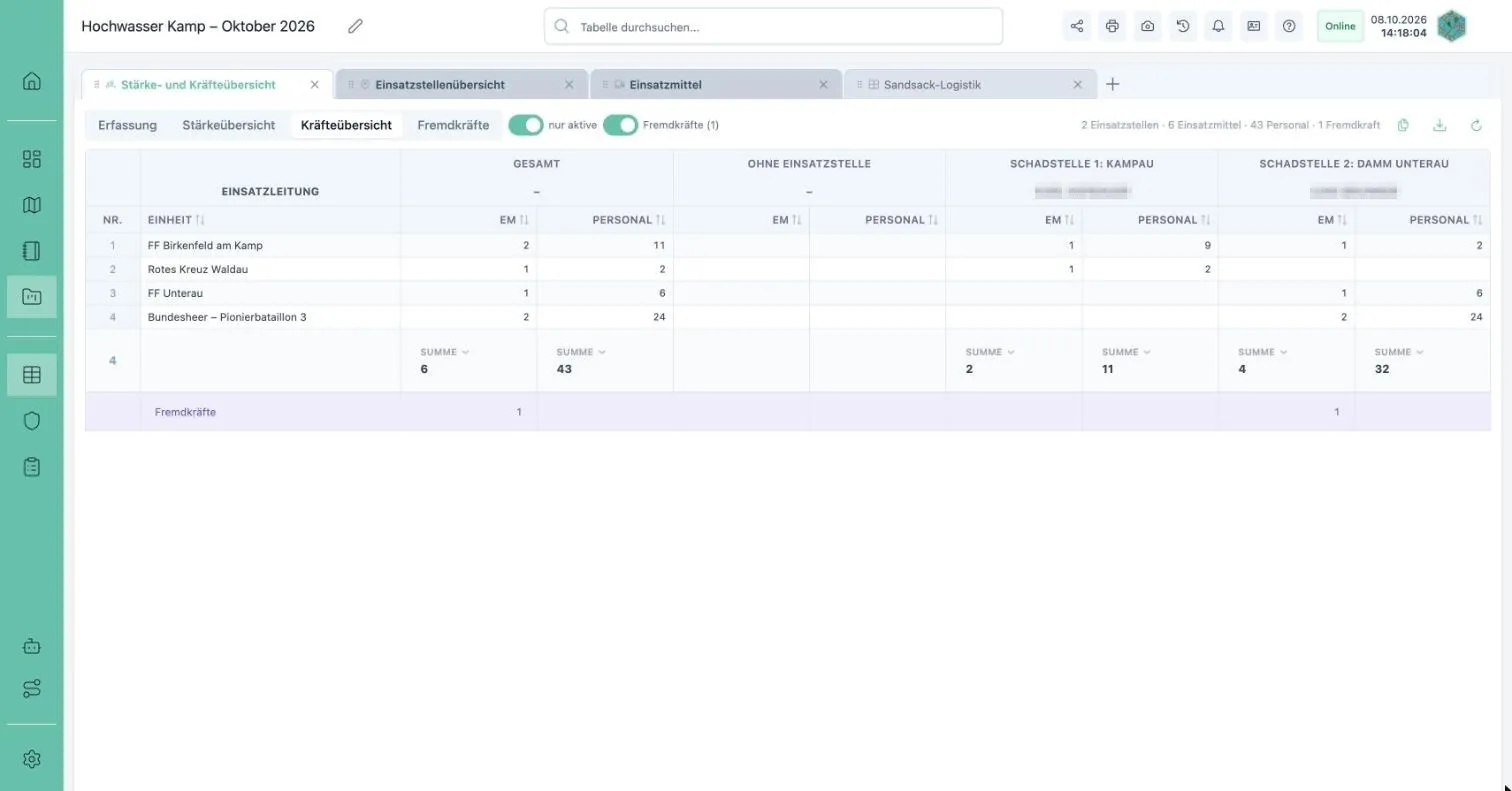Open settings gear in sidebar
The width and height of the screenshot is (1512, 791).
pos(32,759)
